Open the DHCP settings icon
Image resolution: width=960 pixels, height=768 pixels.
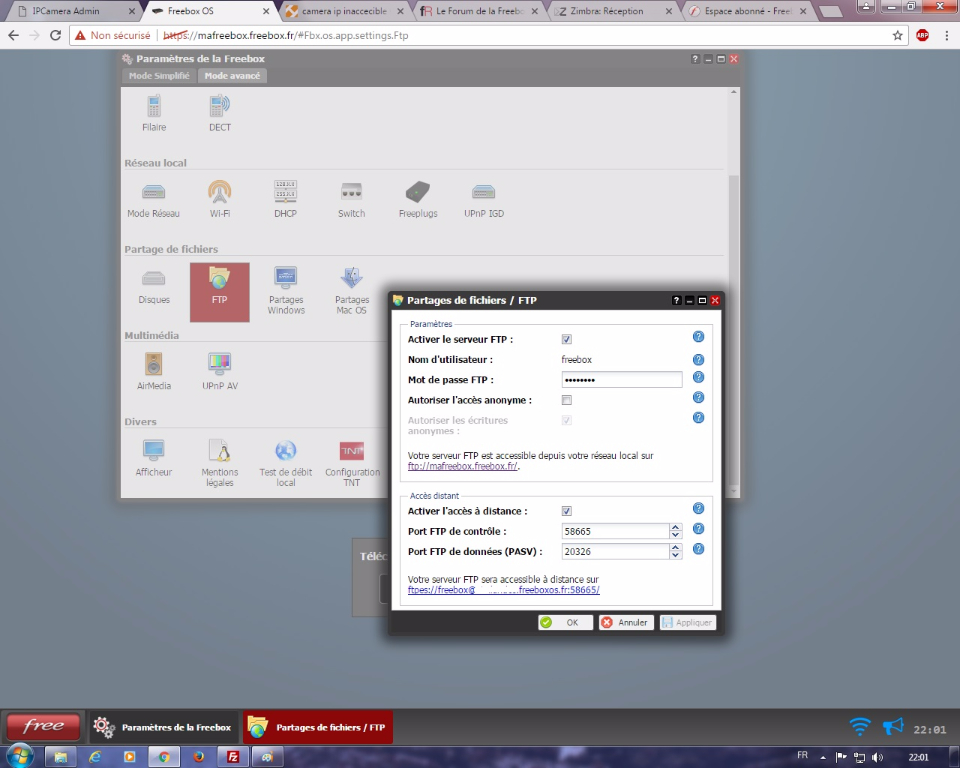click(x=285, y=200)
